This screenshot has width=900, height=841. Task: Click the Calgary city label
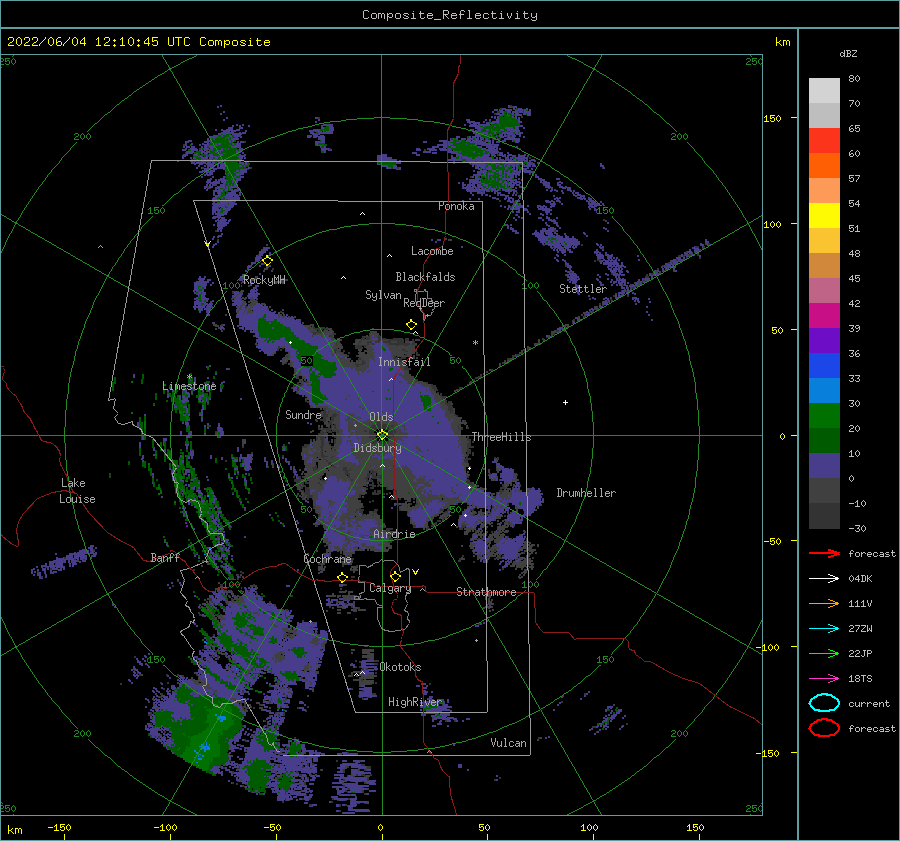coord(390,588)
